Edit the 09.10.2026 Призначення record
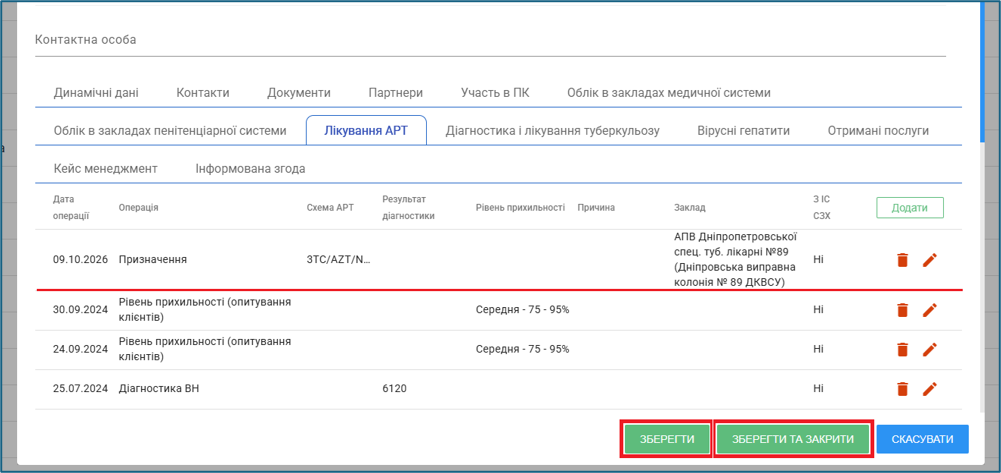This screenshot has height=473, width=1001. pos(930,260)
